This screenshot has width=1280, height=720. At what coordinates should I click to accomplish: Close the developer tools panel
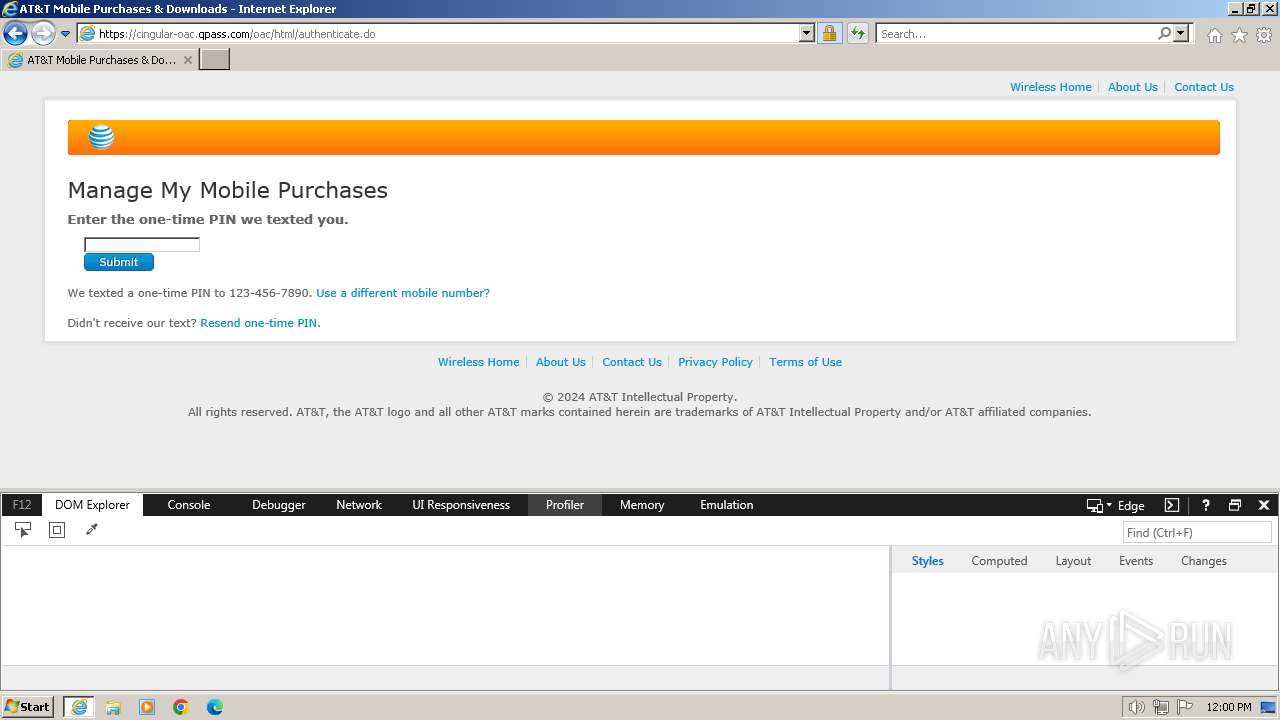[x=1264, y=505]
